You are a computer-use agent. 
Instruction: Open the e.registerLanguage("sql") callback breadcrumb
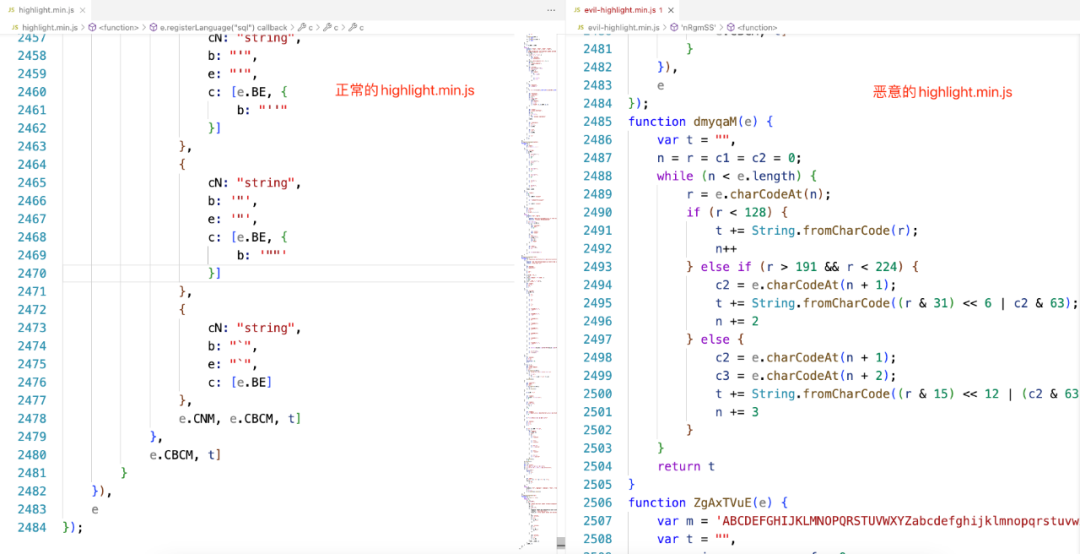[219, 28]
